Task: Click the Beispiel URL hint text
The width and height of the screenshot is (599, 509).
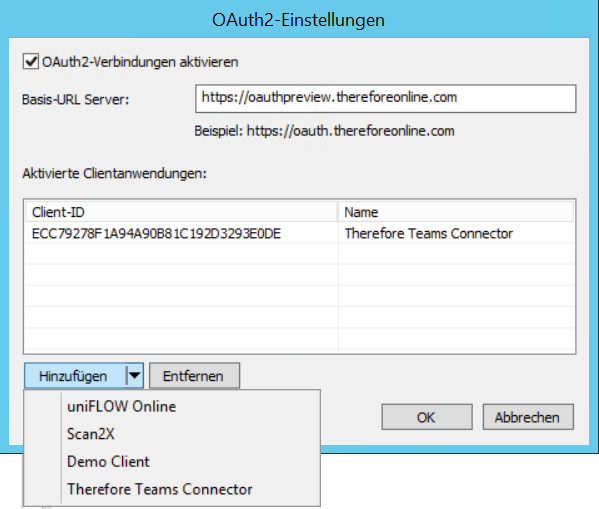Action: tap(324, 131)
